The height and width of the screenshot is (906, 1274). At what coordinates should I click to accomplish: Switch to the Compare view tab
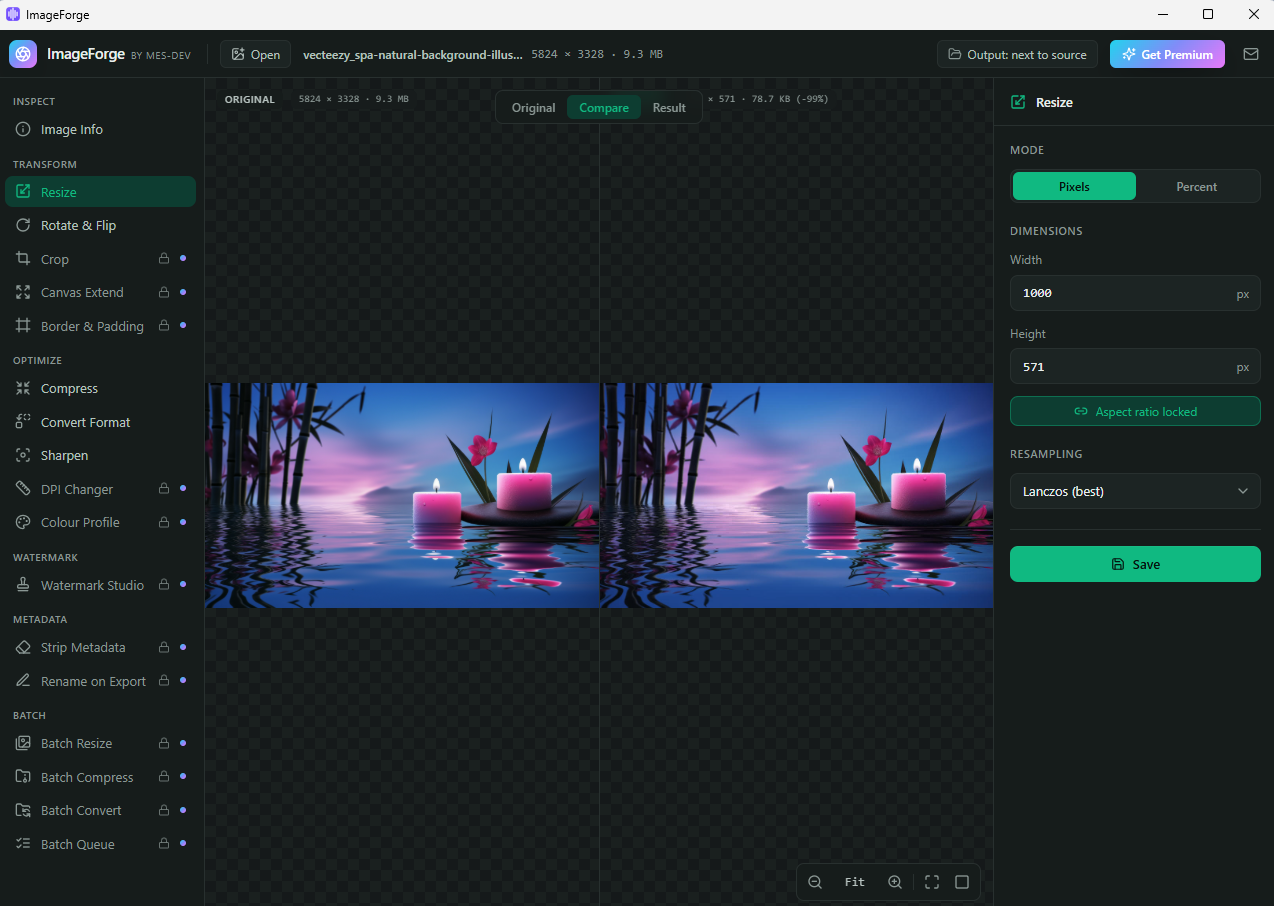pyautogui.click(x=604, y=108)
